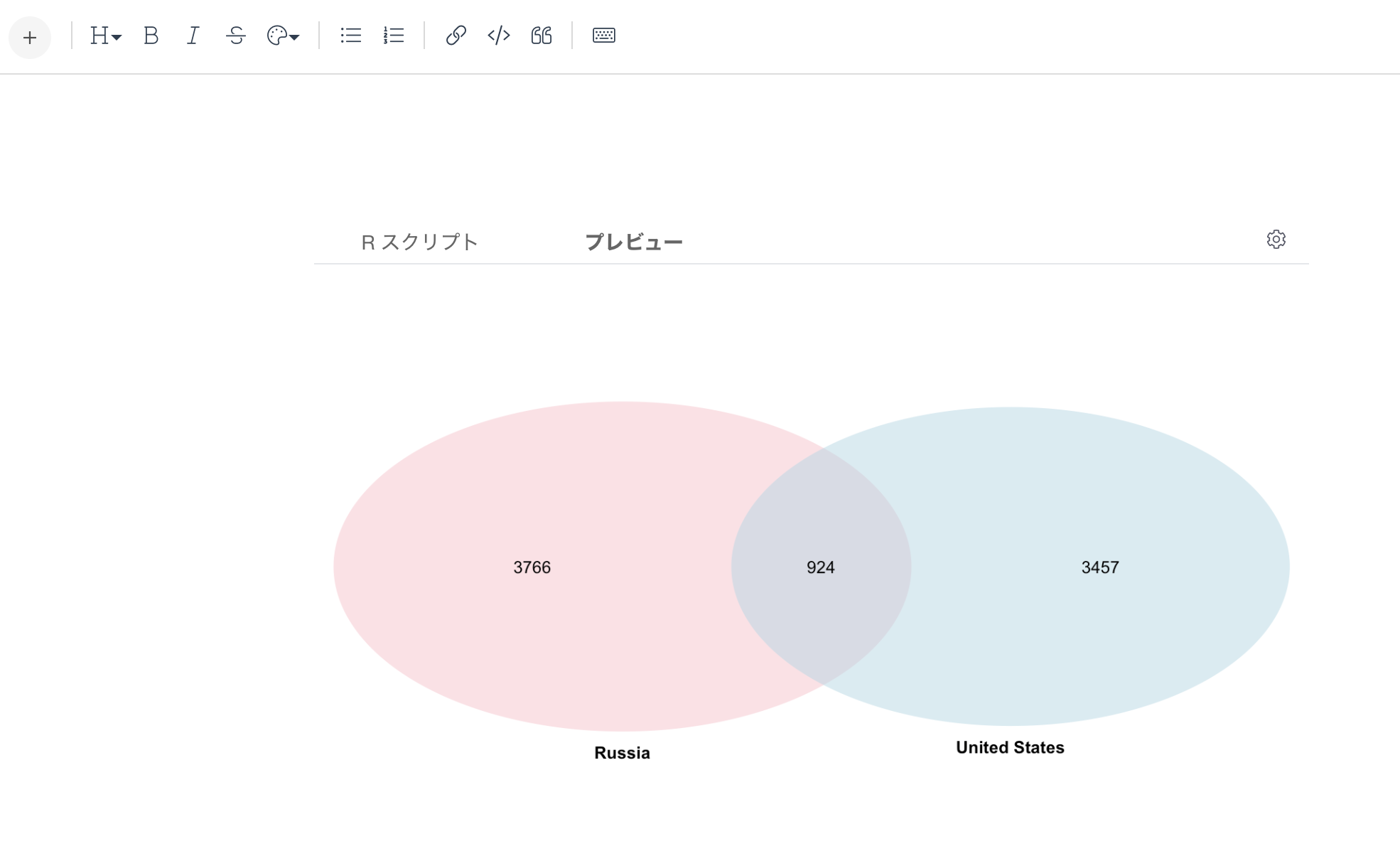The image size is (1400, 856).
Task: Insert a block quote
Action: click(542, 36)
